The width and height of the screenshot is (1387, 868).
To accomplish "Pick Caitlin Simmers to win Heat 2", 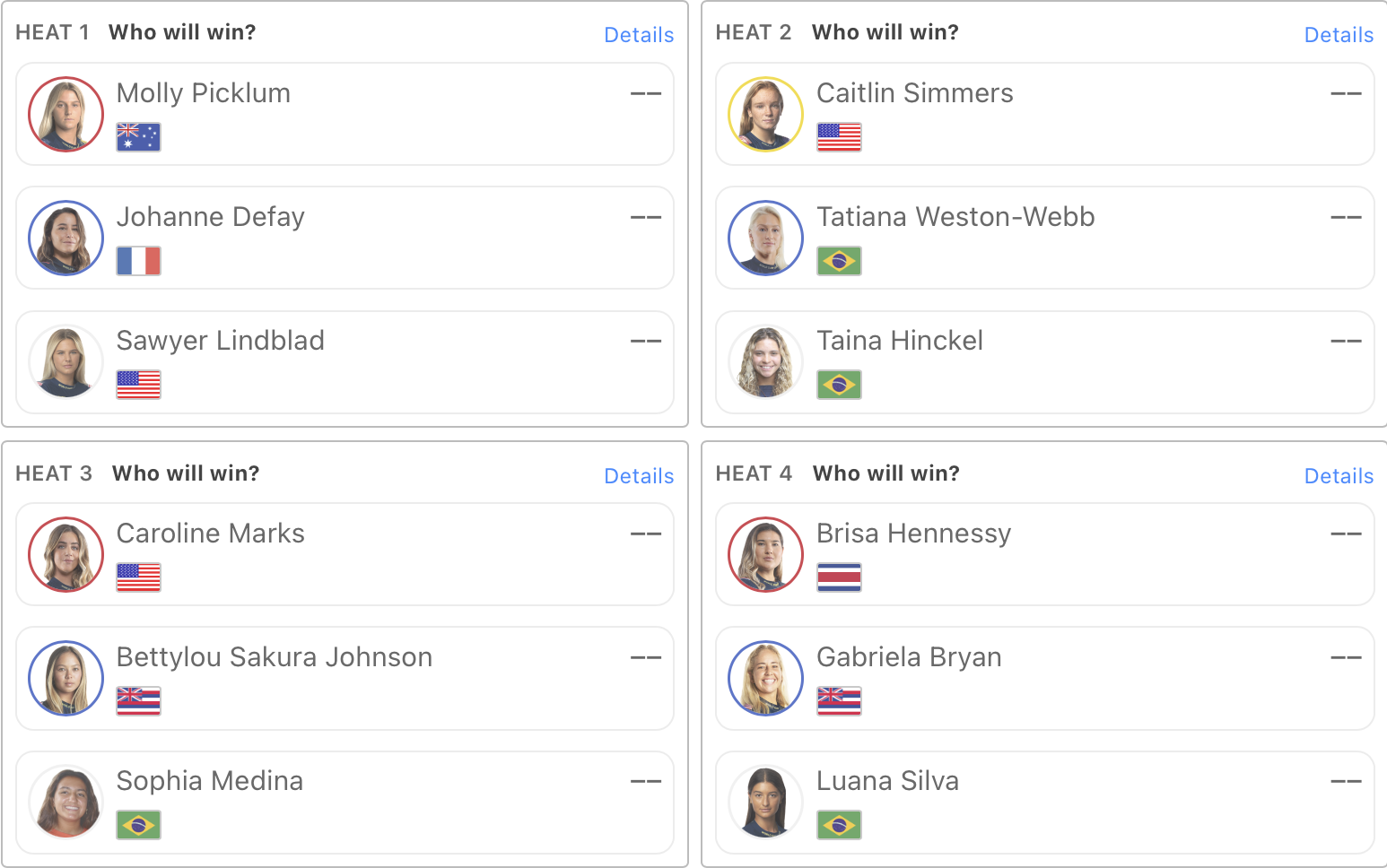I will [1044, 114].
